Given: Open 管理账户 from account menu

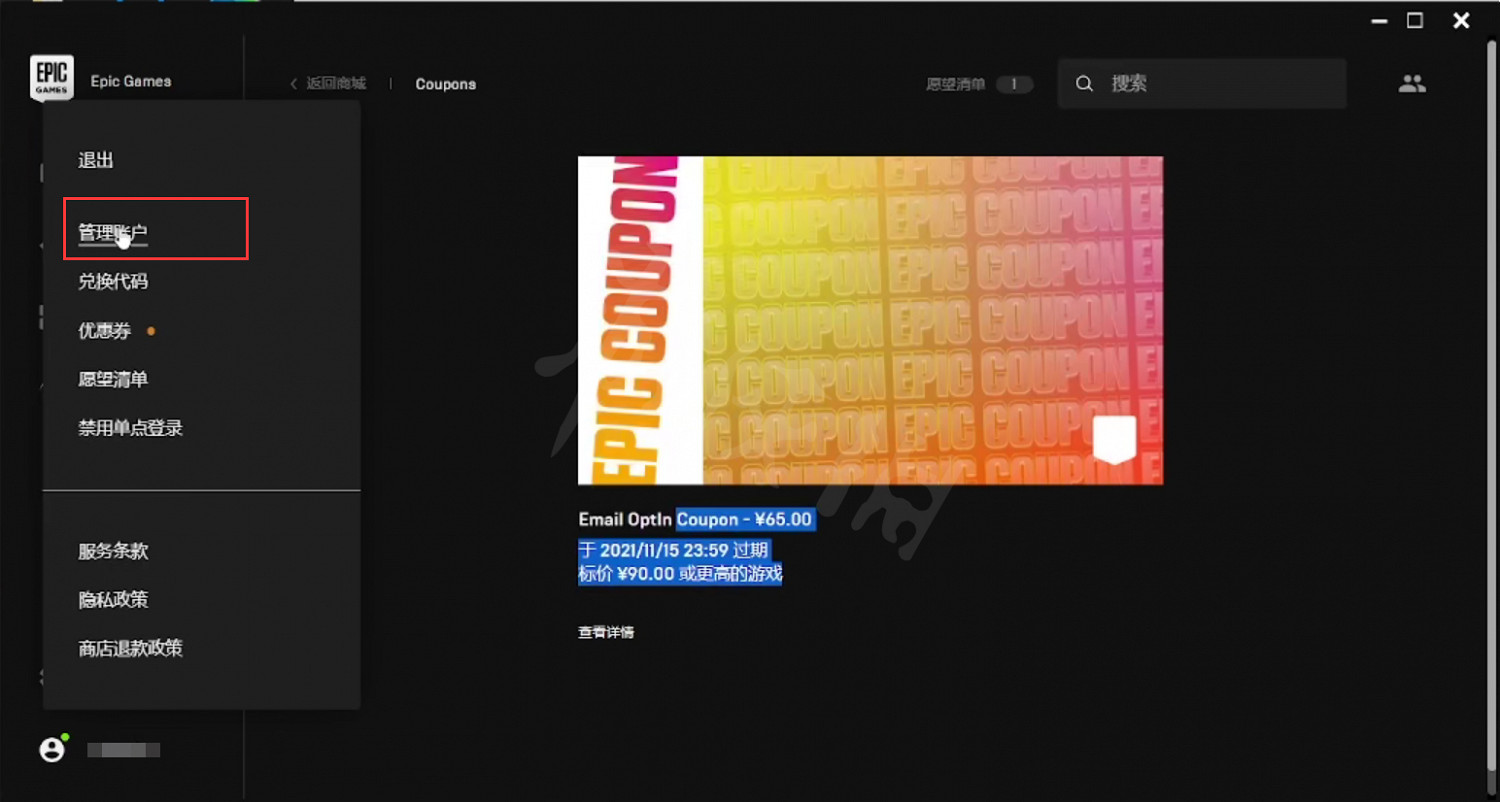Looking at the screenshot, I should (x=113, y=233).
